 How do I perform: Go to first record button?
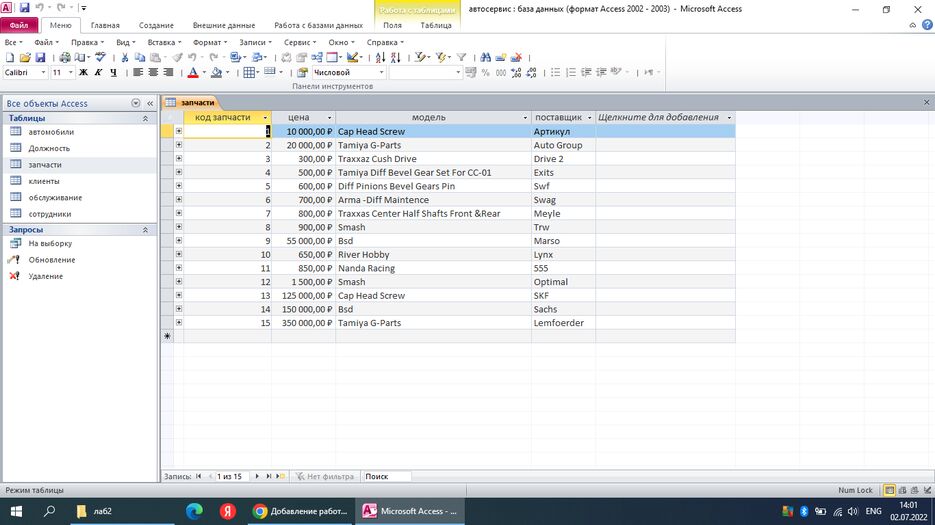[x=199, y=476]
